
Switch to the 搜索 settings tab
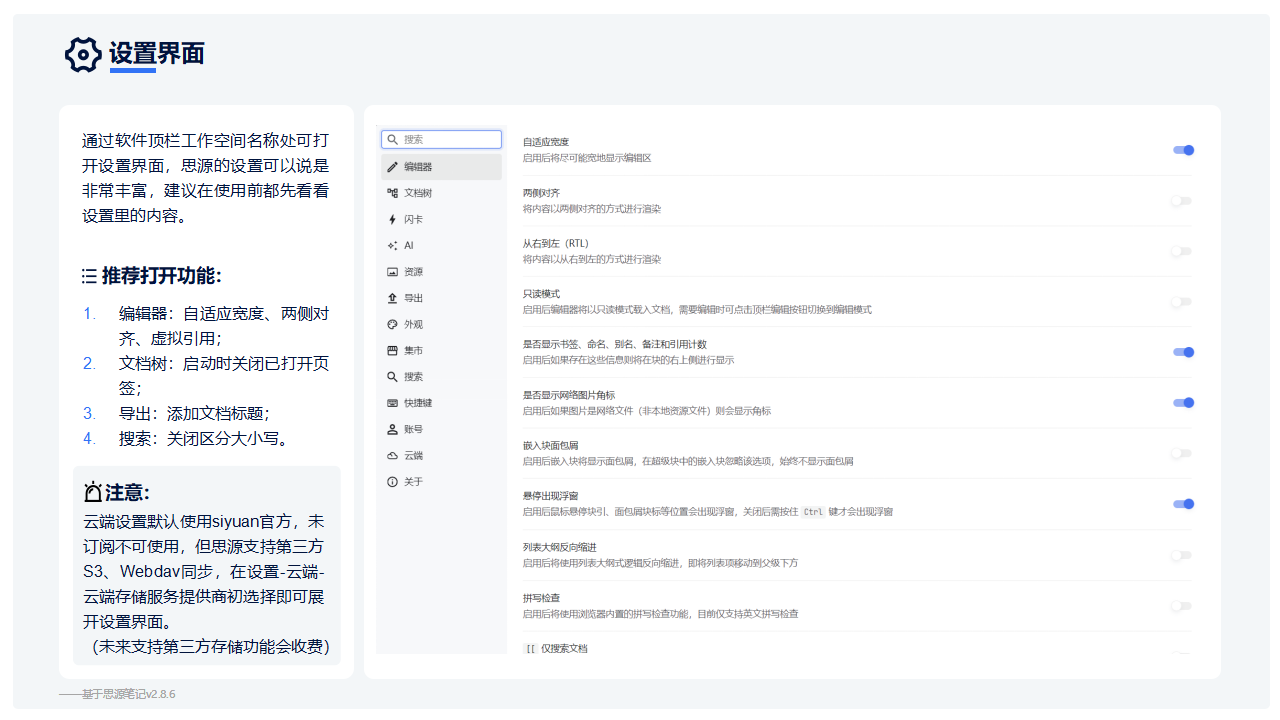(391, 375)
